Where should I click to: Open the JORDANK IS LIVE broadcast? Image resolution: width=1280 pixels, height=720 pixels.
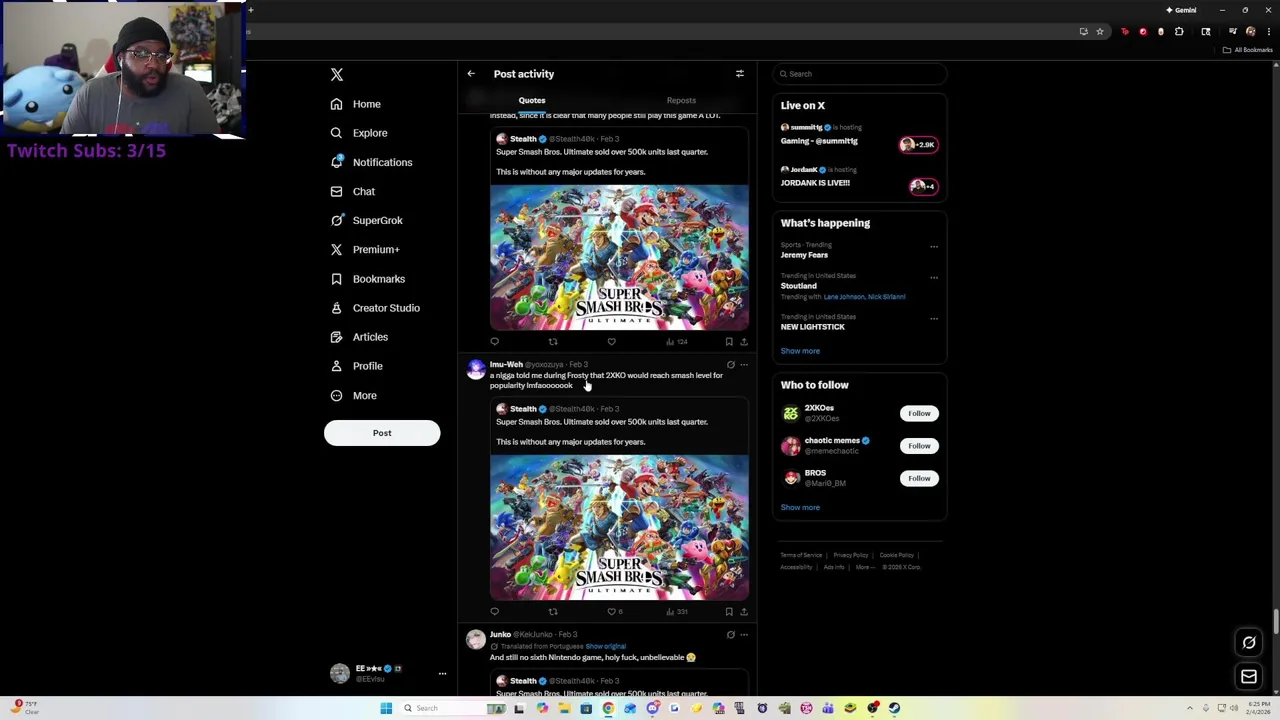(x=860, y=179)
